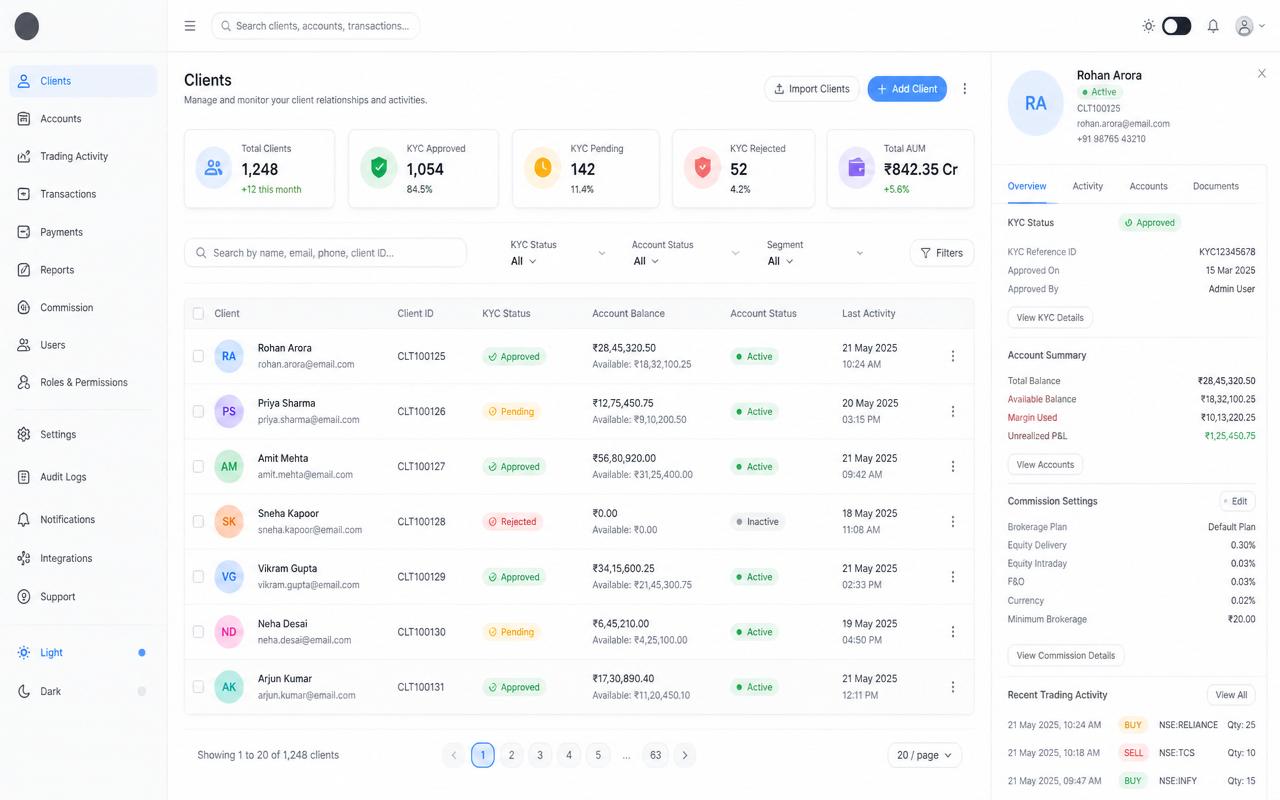Open Roles & Permissions in sidebar
1280x800 pixels.
click(x=83, y=382)
